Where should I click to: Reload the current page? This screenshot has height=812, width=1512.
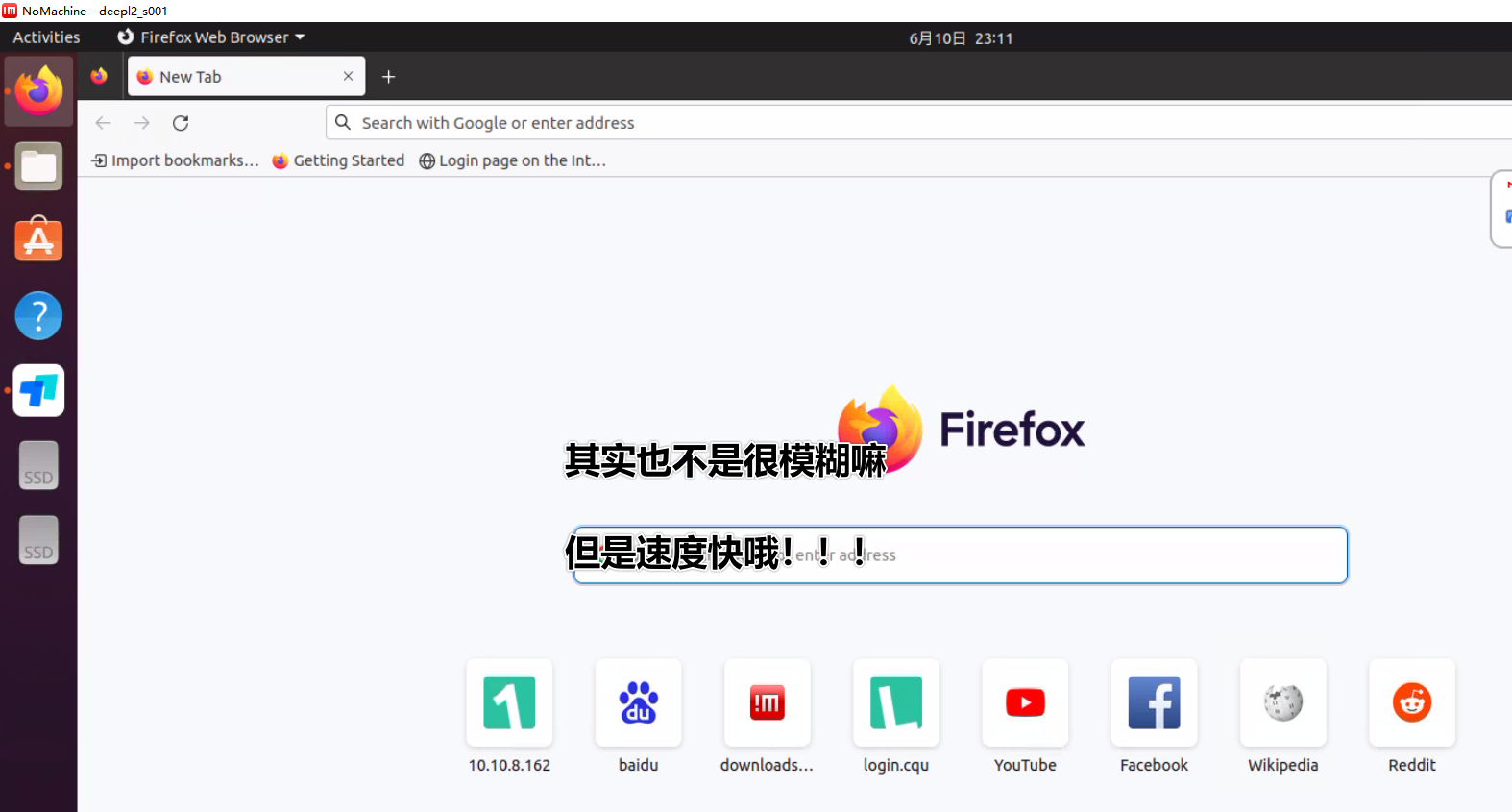pos(181,123)
